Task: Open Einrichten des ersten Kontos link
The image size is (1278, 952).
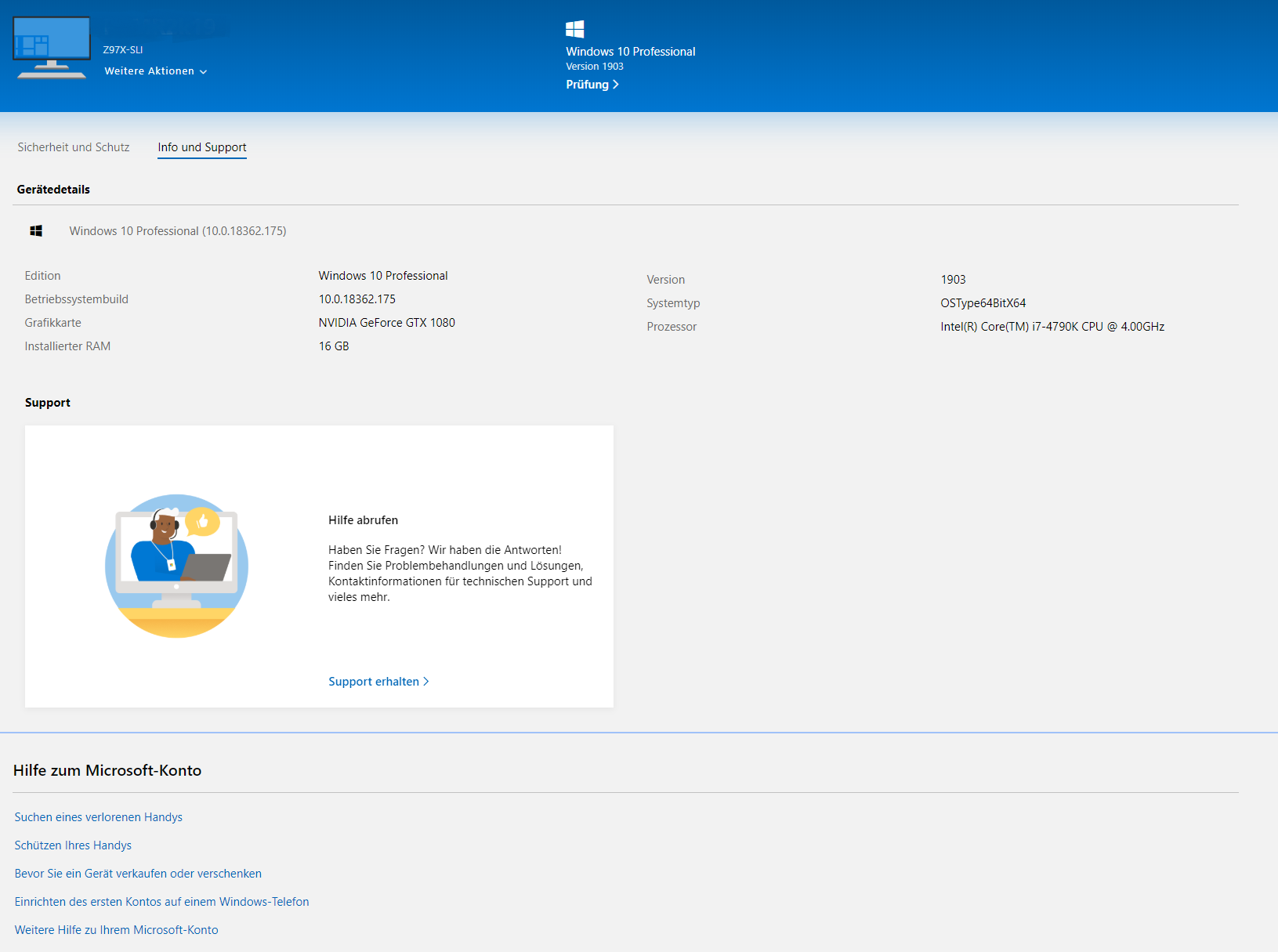Action: point(162,902)
